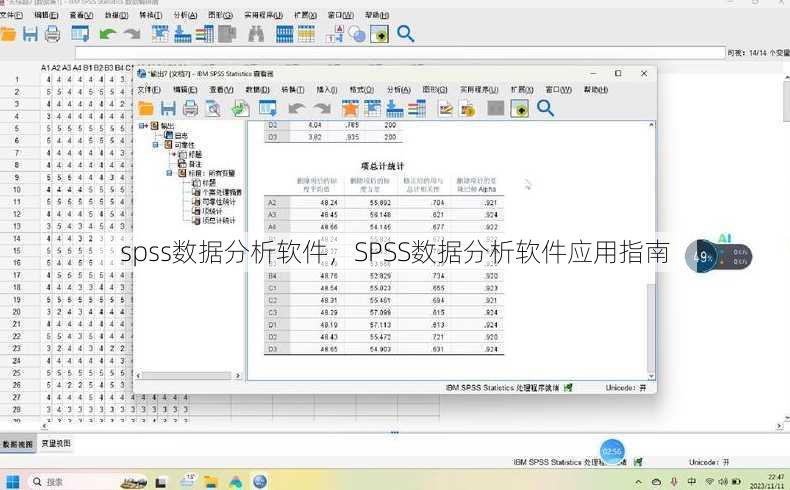The height and width of the screenshot is (490, 790).
Task: Select 项总计统计 in the outline tree
Action: pos(219,220)
